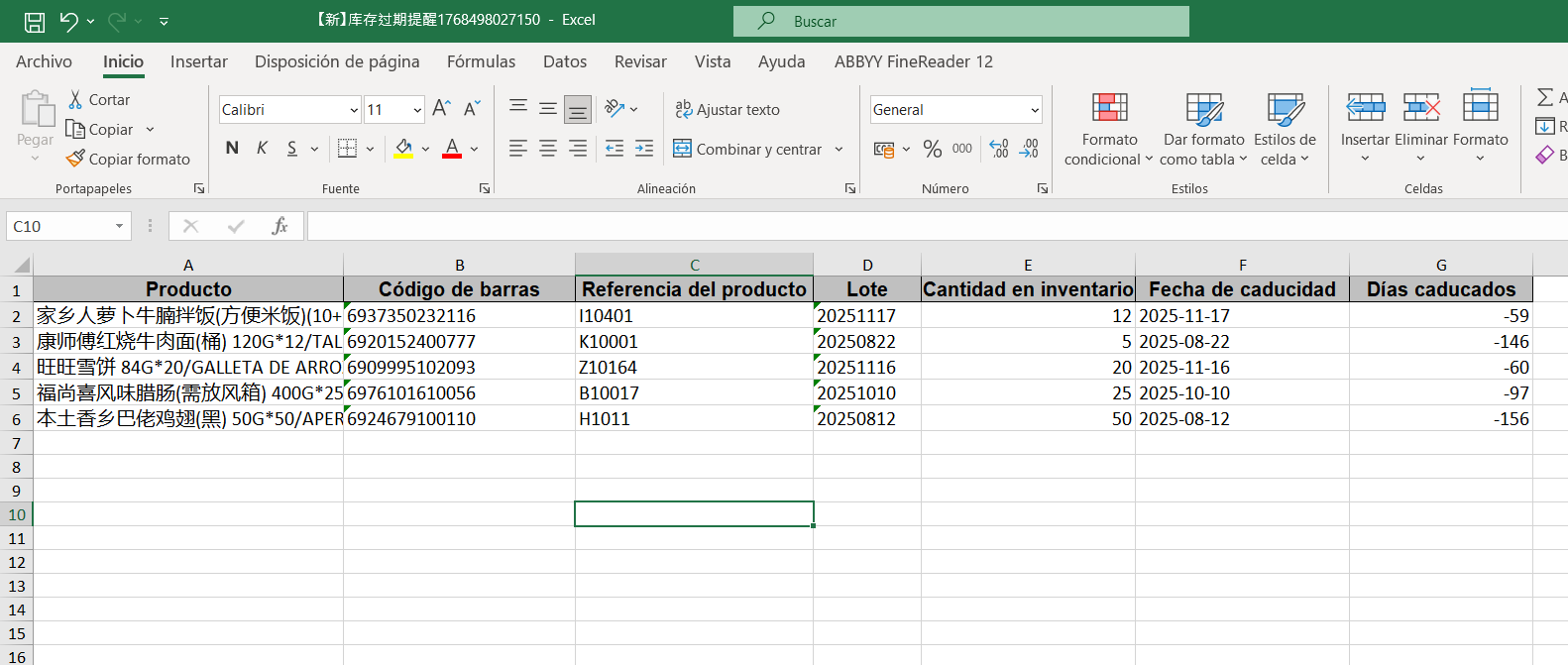Toggle italic K formatting
The width and height of the screenshot is (1568, 665).
coord(262,149)
